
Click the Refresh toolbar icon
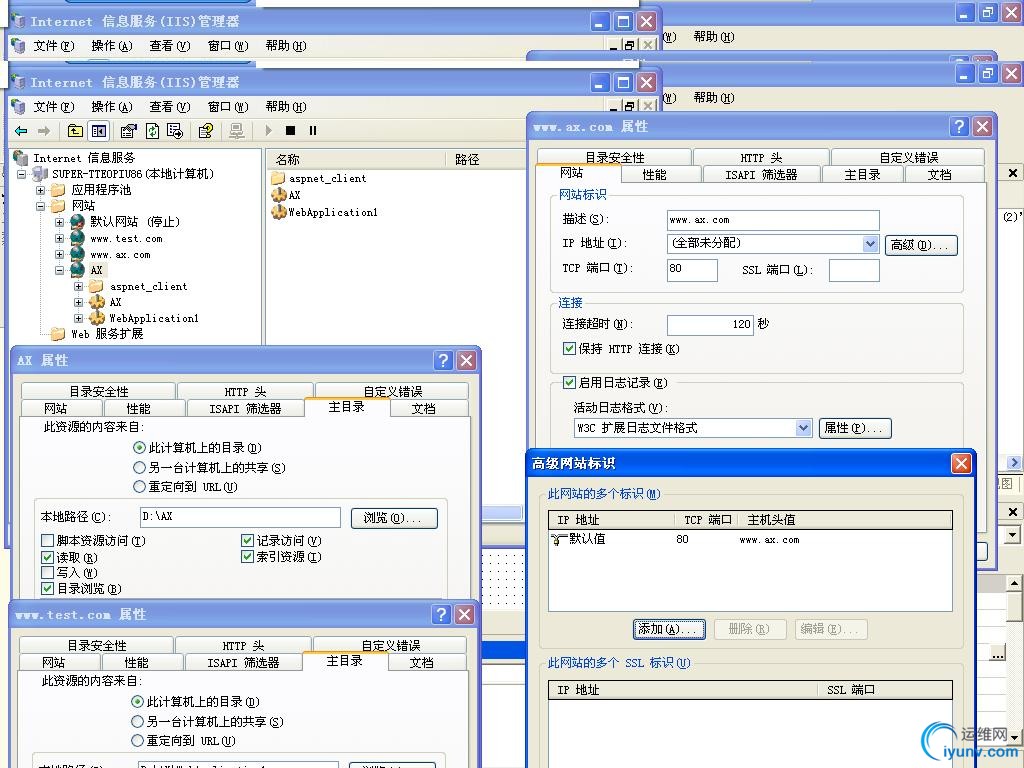(x=152, y=131)
